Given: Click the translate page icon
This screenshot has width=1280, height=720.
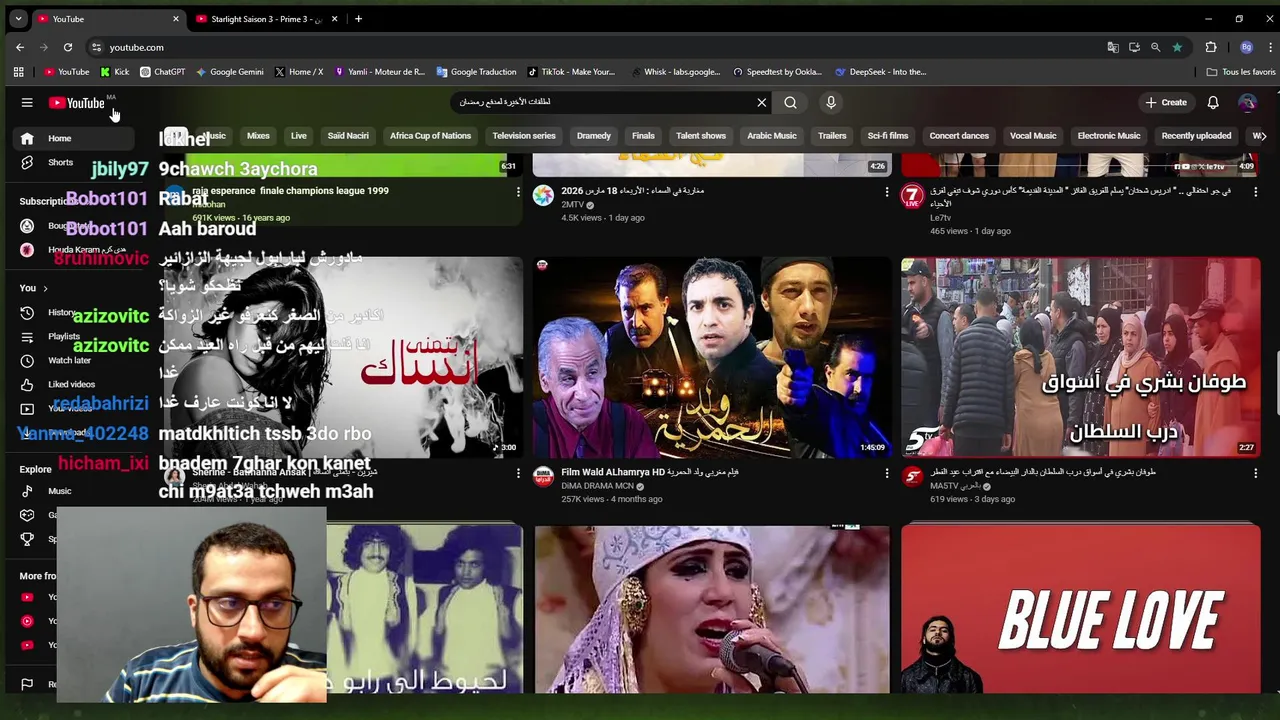Looking at the screenshot, I should 1113,47.
